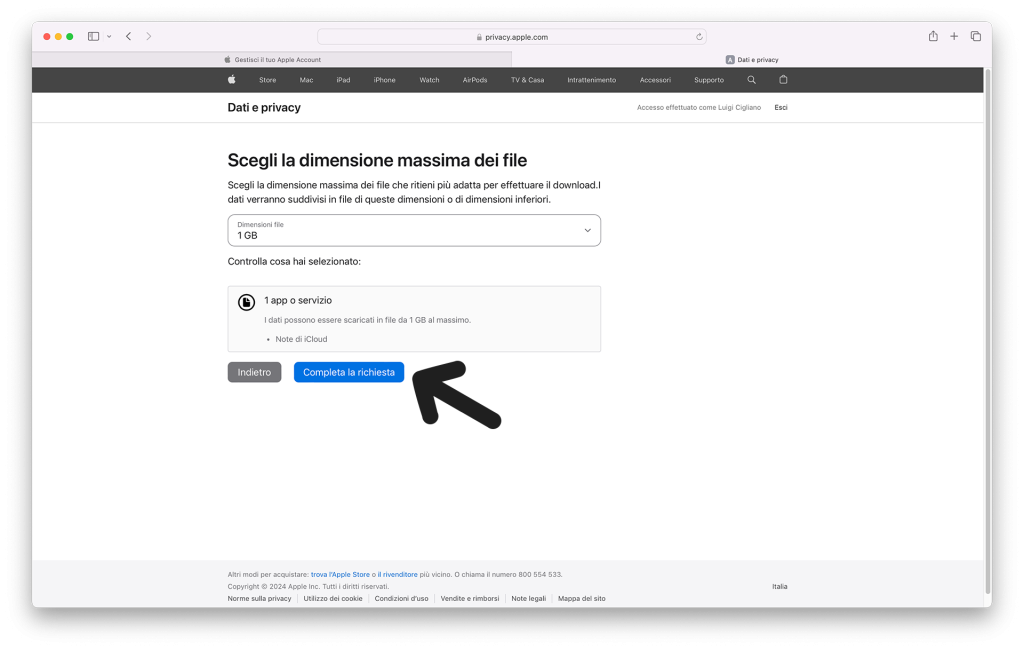Open the Mac menu item

click(x=306, y=80)
